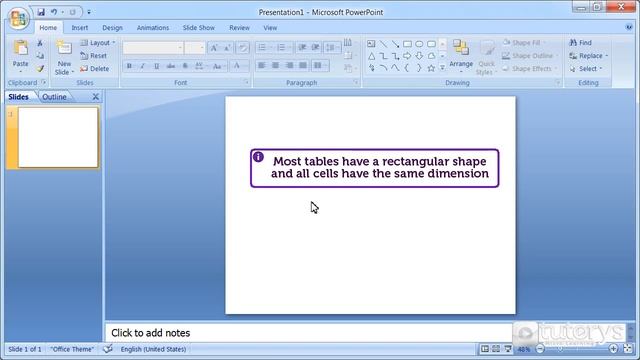Click the Normal view button in status bar
This screenshot has width=640, height=360.
(484, 349)
